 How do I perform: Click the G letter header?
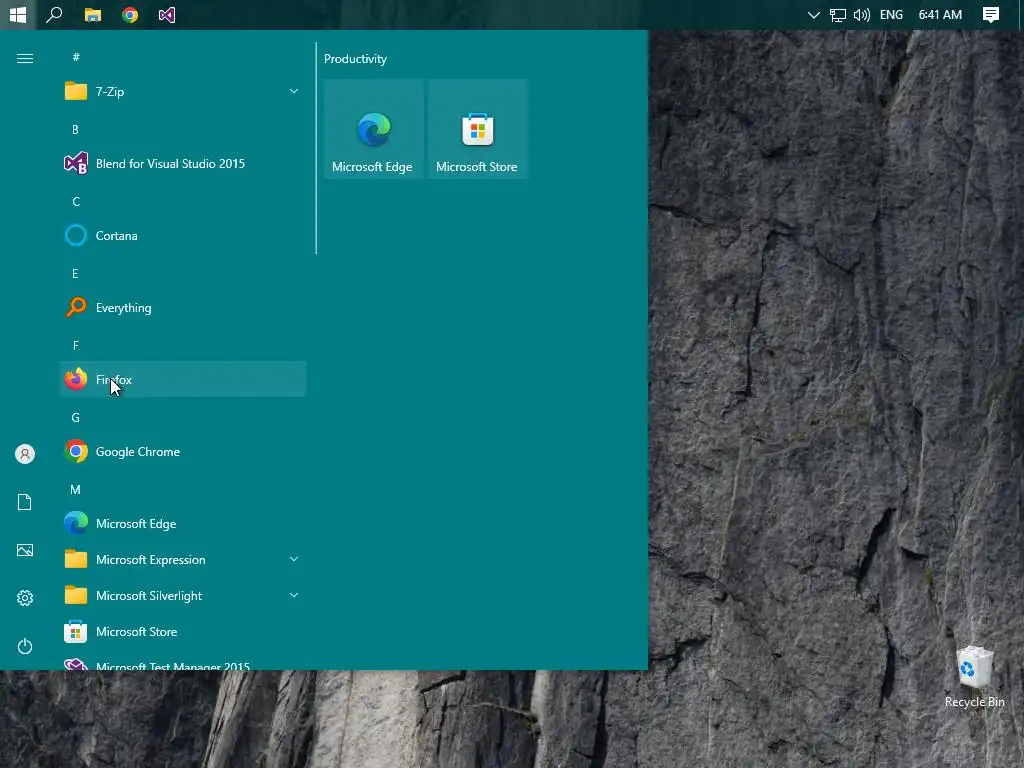(76, 417)
